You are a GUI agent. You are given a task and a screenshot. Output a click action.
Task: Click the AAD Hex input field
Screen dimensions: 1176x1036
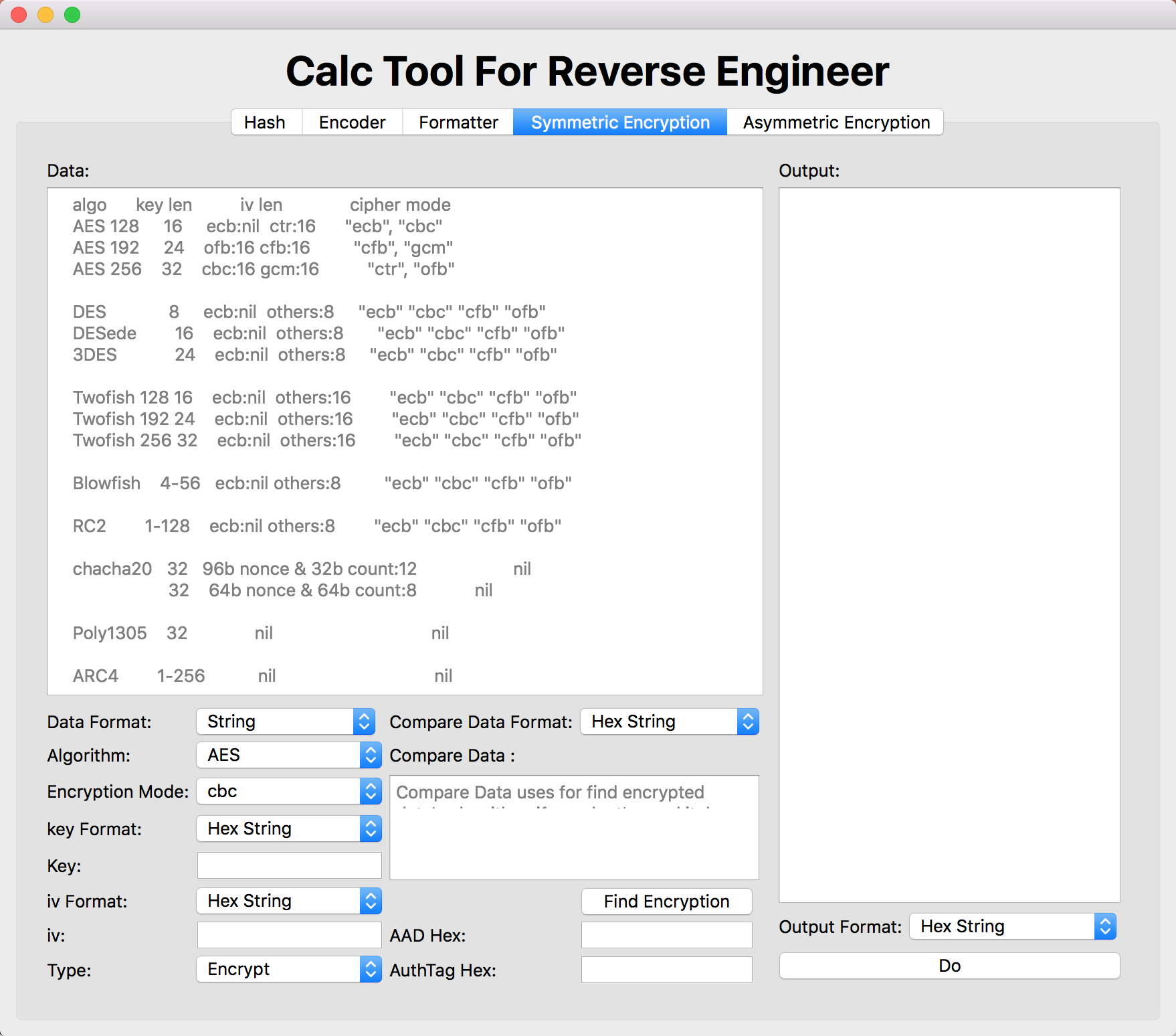point(666,935)
